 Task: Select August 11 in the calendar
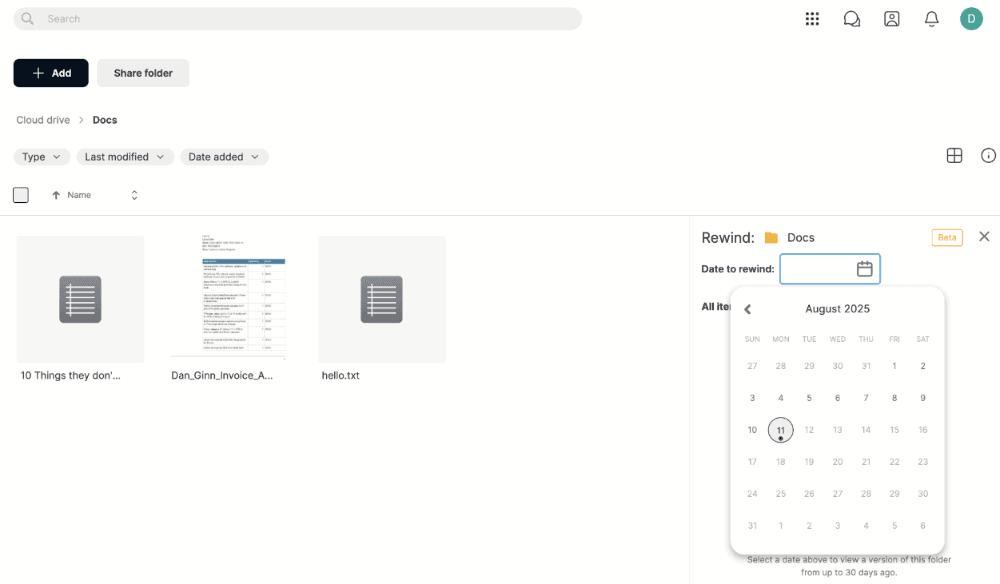(781, 430)
